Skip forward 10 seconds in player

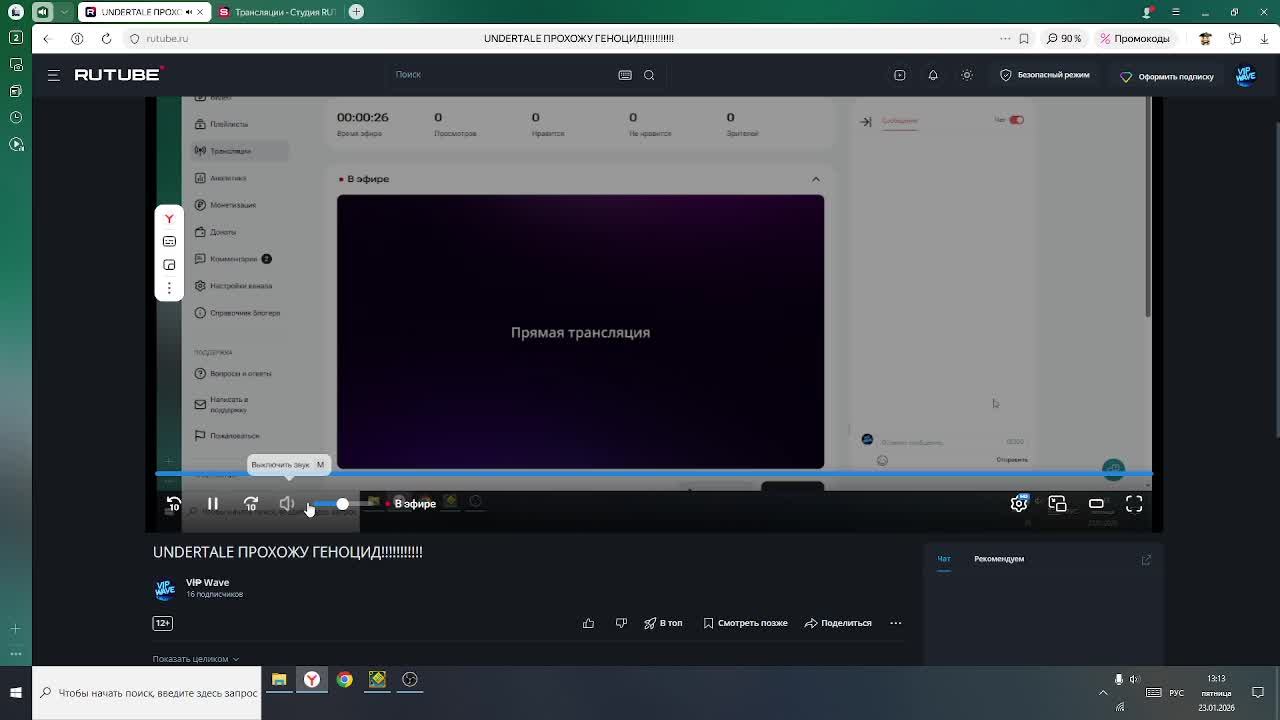(251, 504)
